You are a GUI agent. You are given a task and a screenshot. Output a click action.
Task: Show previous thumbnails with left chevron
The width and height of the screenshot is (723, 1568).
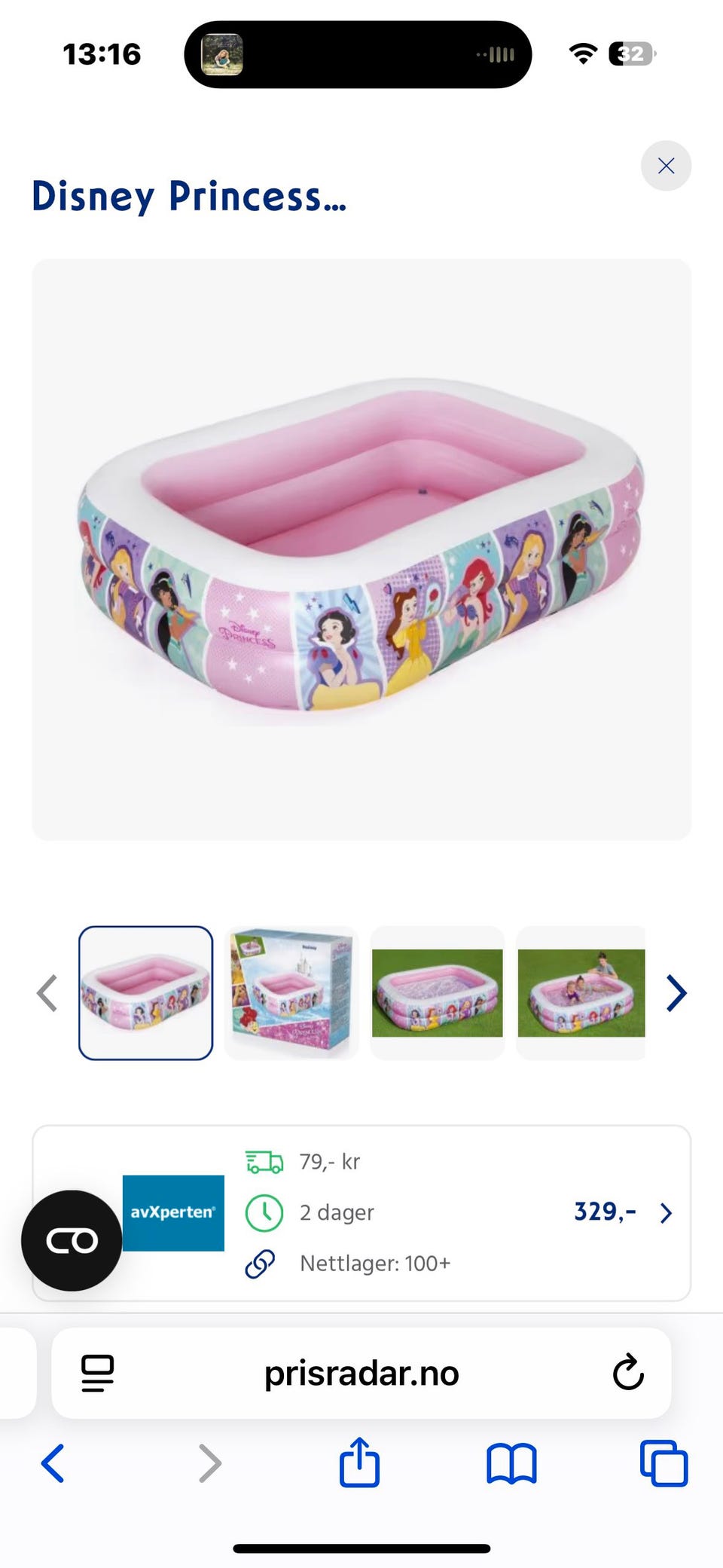pyautogui.click(x=47, y=993)
